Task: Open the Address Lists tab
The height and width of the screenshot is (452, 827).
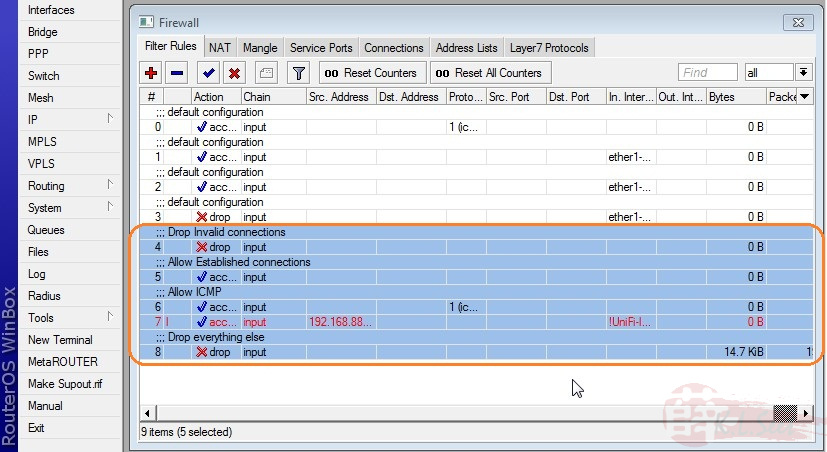Action: 467,48
